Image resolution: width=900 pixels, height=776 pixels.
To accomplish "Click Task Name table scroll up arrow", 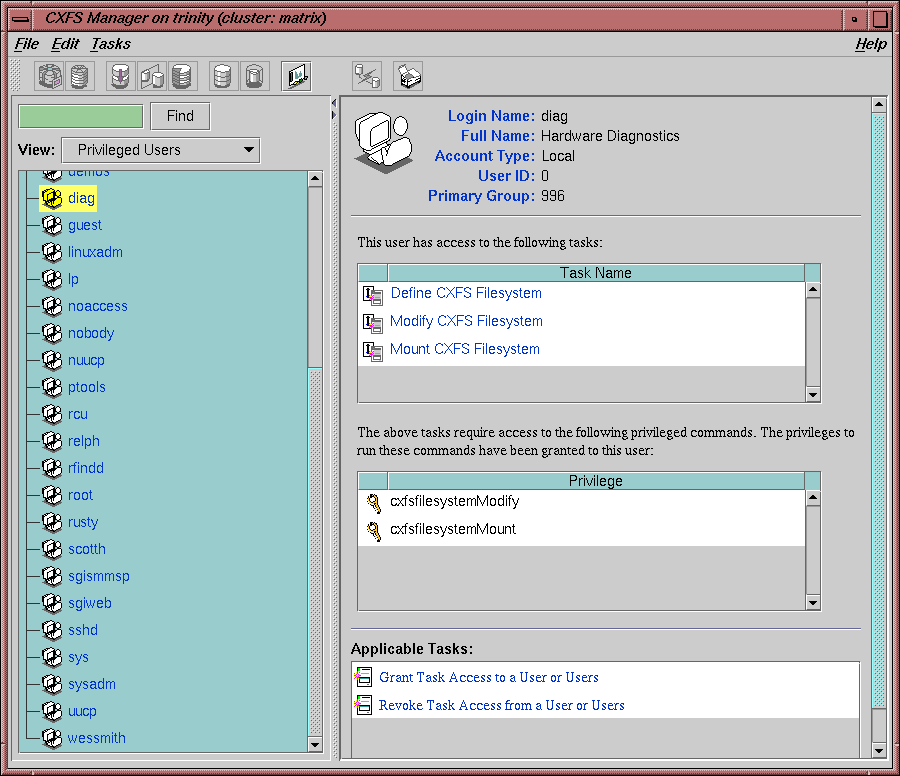I will tap(813, 289).
